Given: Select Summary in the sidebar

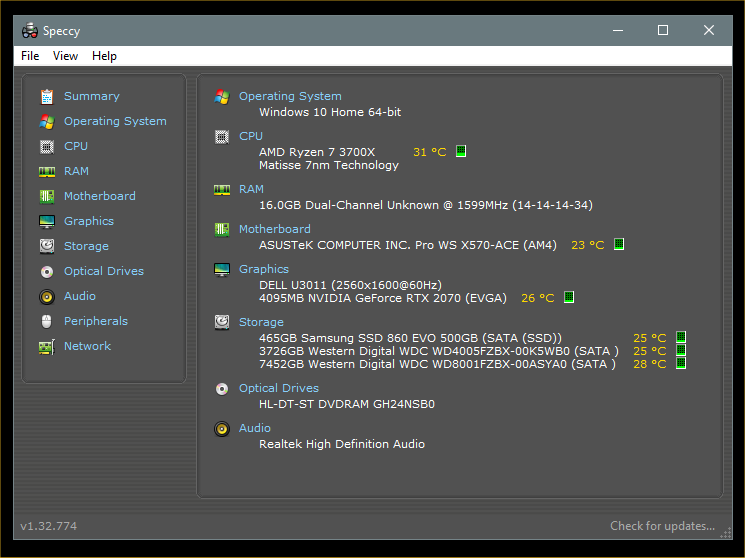Looking at the screenshot, I should [x=92, y=96].
